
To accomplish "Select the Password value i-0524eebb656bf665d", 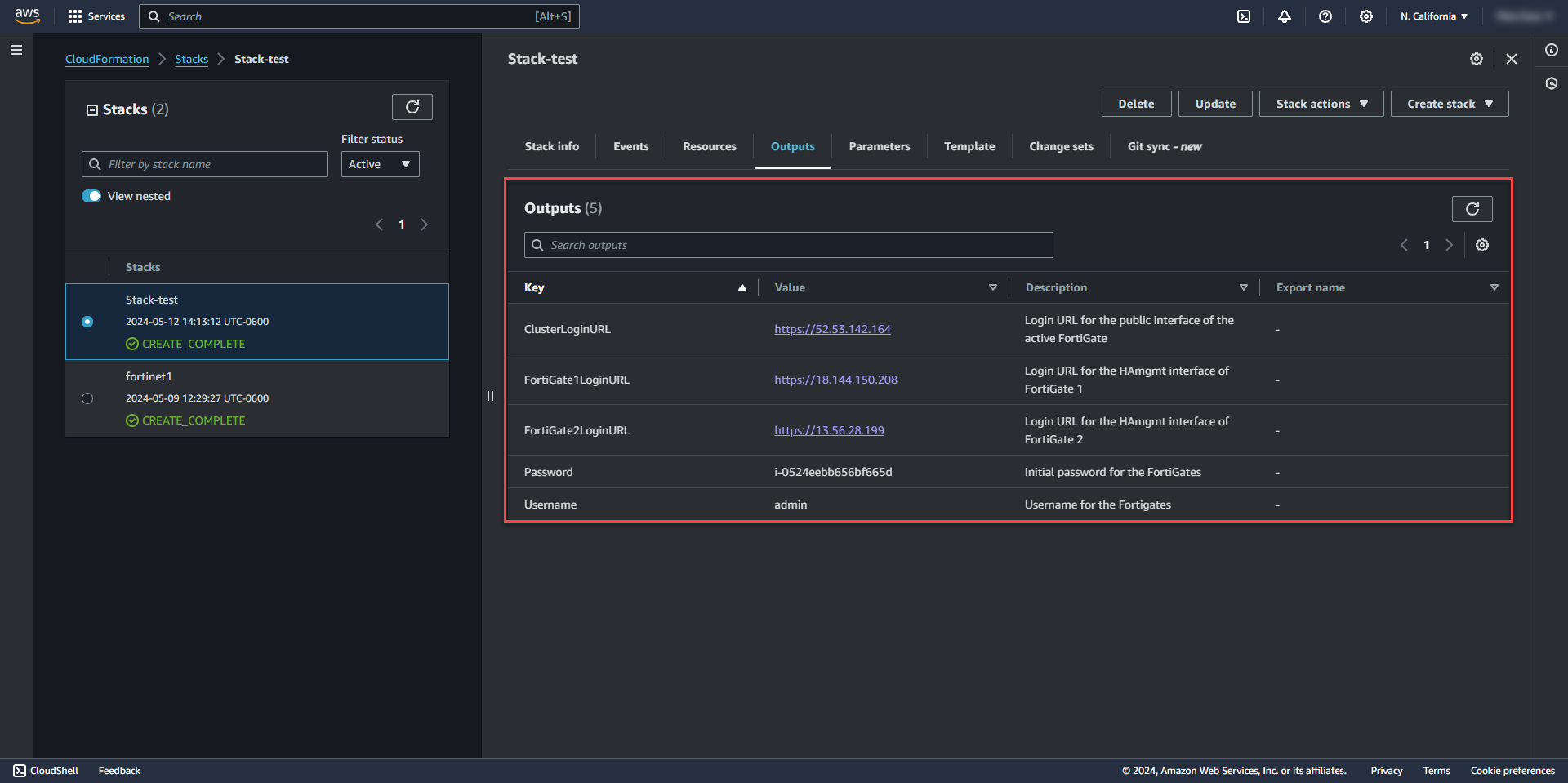I will 833,472.
